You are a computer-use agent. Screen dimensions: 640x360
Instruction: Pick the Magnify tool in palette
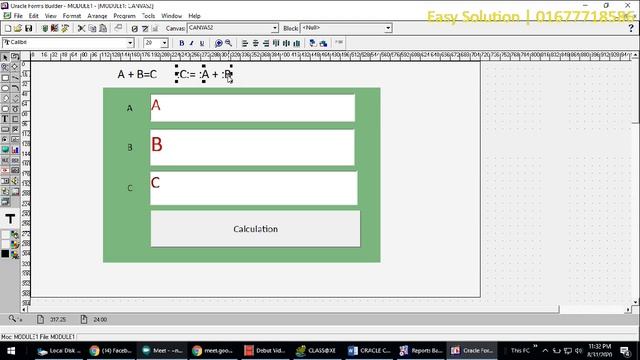[x=5, y=67]
